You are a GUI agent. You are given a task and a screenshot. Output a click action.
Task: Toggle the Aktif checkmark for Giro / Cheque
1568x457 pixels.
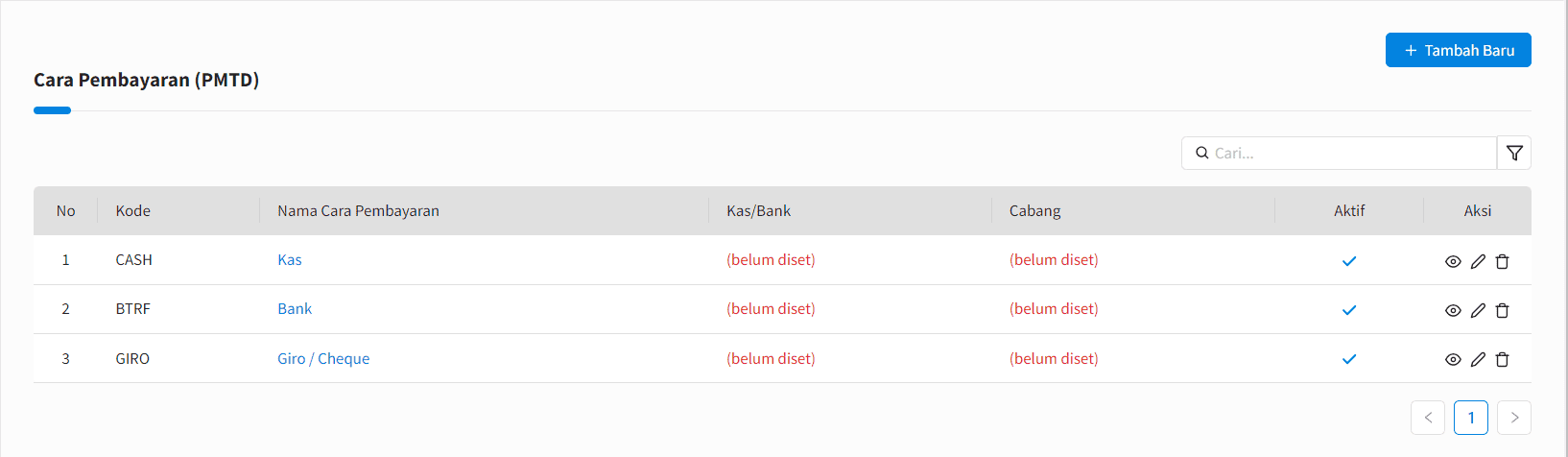pos(1349,359)
